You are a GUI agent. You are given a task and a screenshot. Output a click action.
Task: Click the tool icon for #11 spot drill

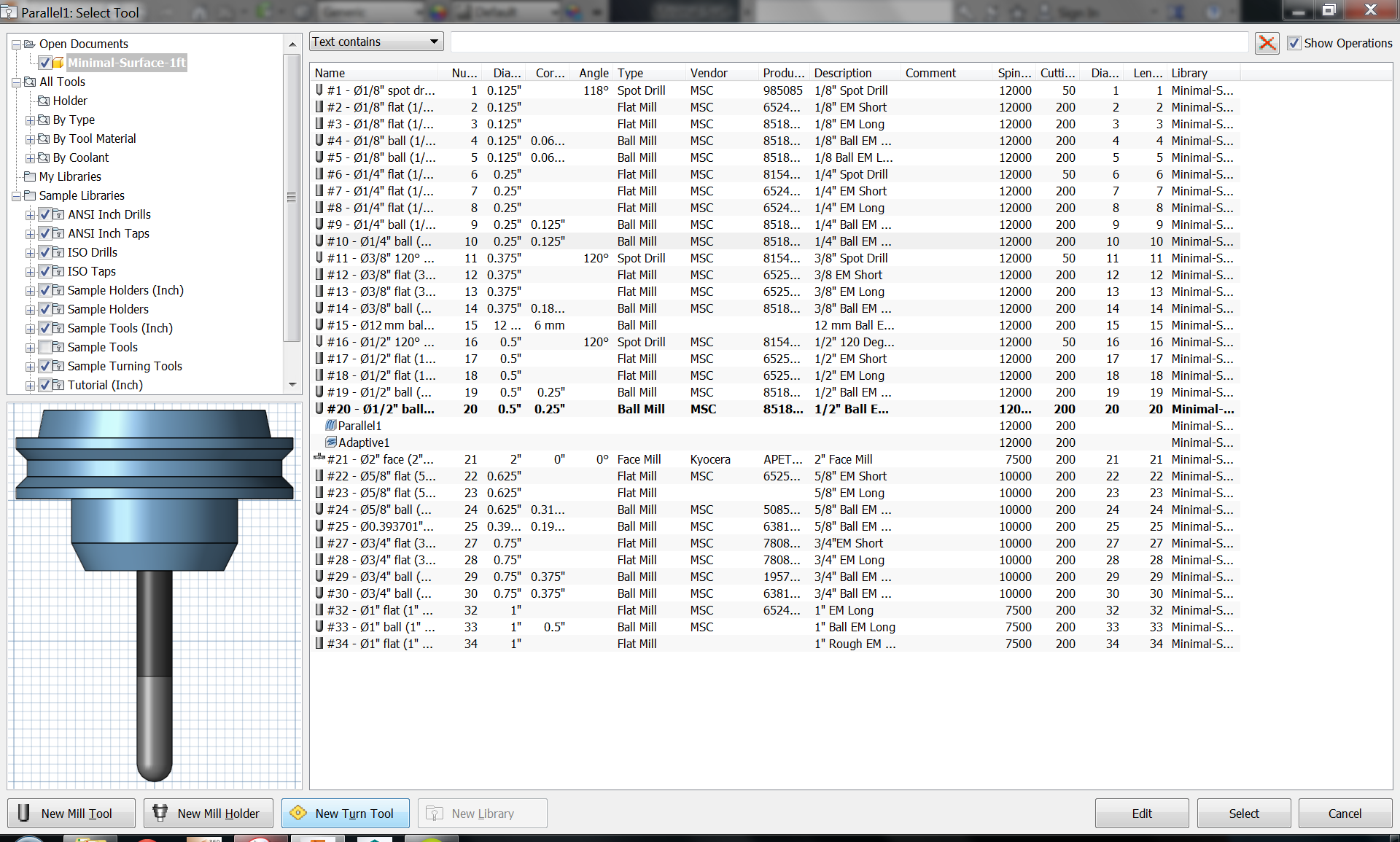[x=319, y=258]
